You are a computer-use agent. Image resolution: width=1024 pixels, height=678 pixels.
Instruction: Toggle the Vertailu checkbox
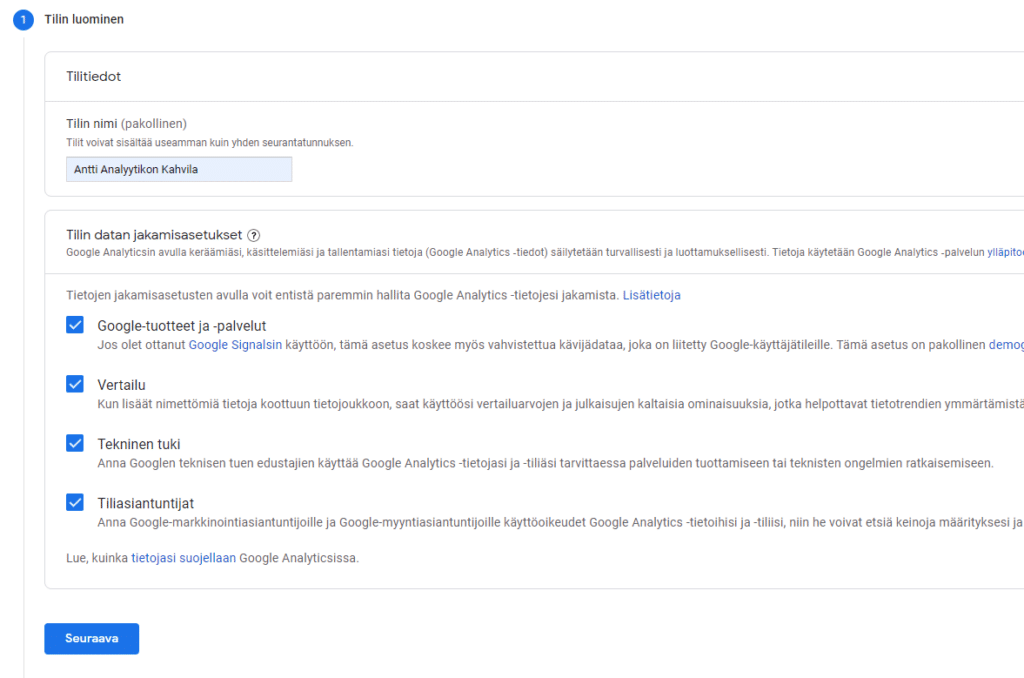pos(75,384)
